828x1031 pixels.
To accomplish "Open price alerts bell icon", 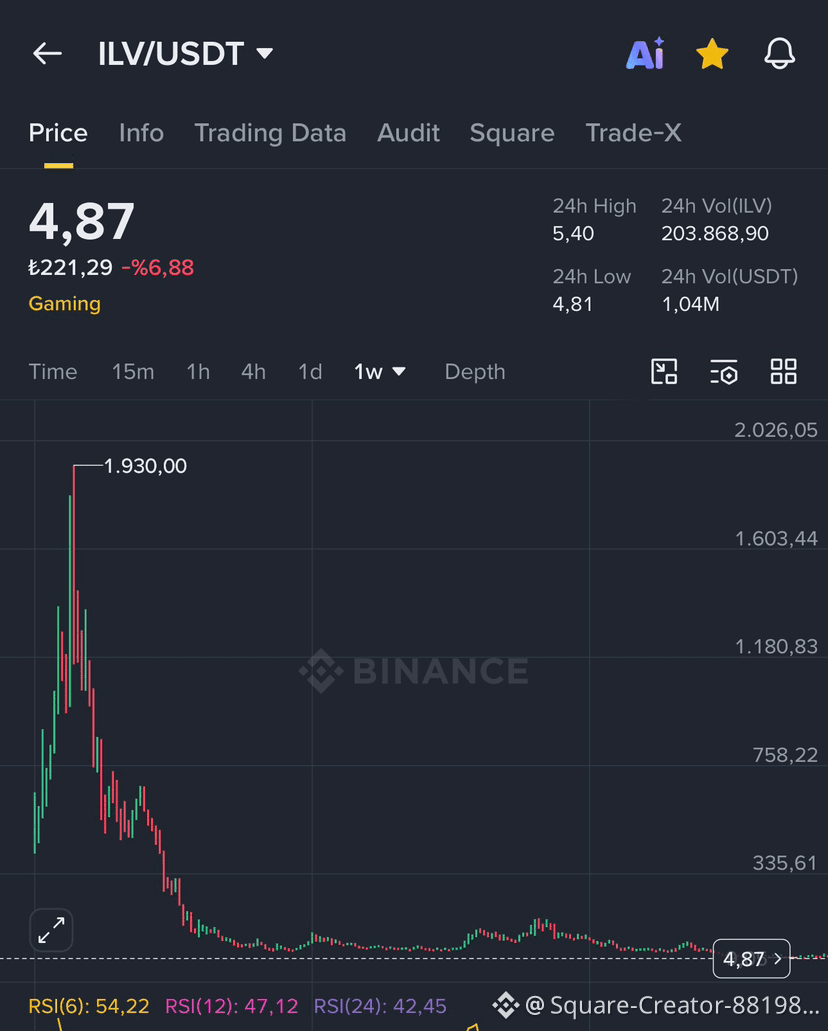I will [x=779, y=54].
